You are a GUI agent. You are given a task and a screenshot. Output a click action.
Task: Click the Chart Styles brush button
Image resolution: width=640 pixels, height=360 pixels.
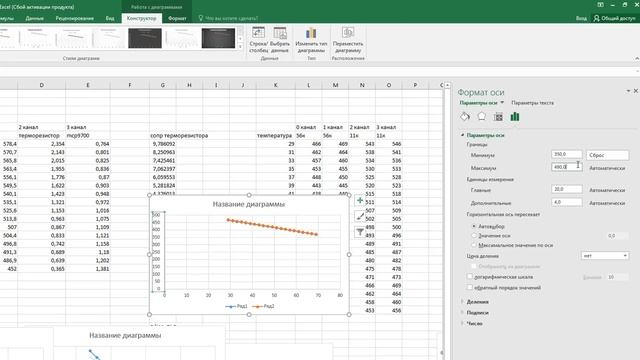pos(360,216)
